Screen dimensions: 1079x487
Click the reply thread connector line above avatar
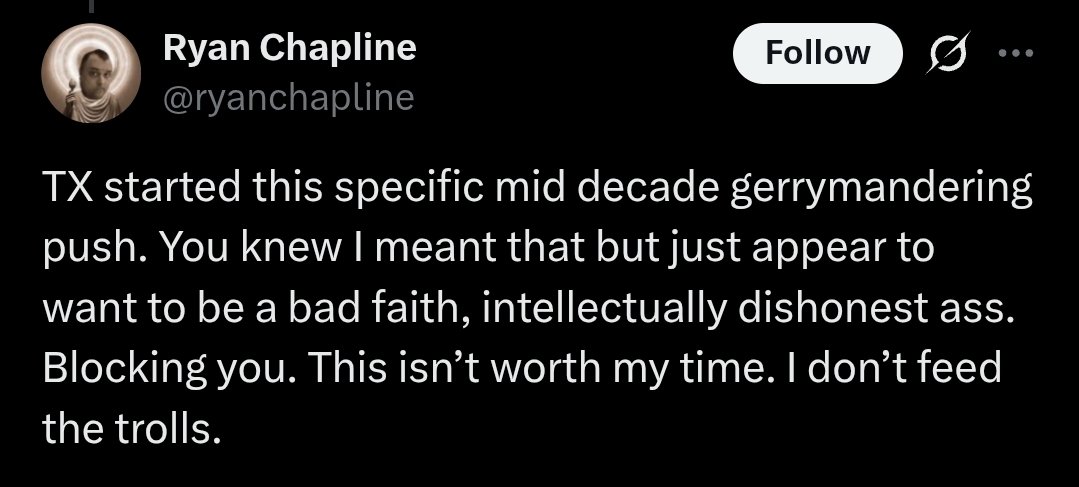pos(91,6)
